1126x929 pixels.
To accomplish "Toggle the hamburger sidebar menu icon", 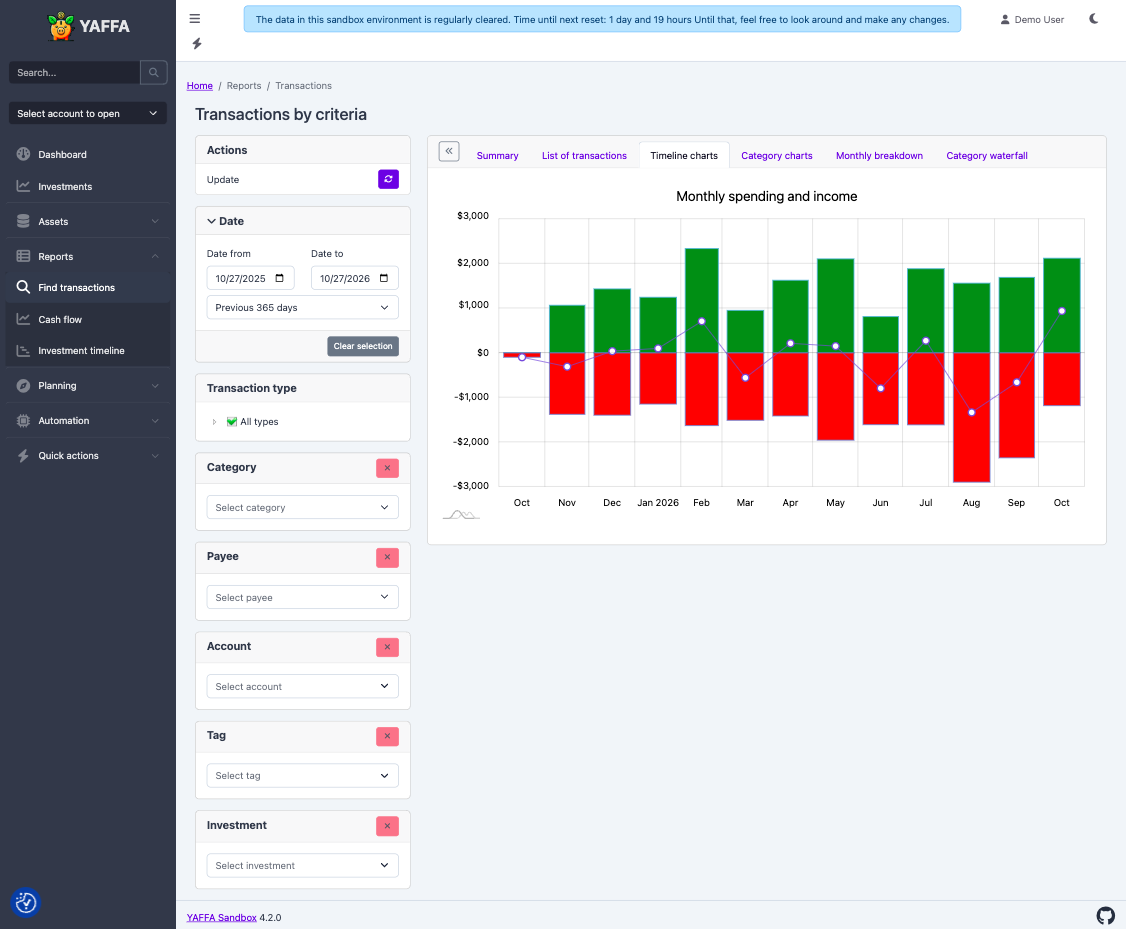I will click(x=195, y=19).
